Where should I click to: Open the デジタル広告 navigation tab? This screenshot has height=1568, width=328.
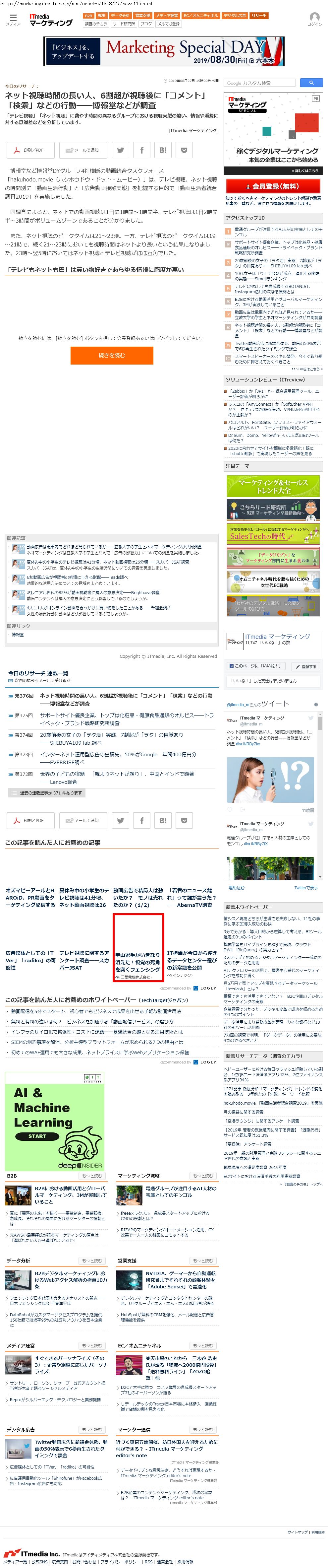[x=235, y=16]
